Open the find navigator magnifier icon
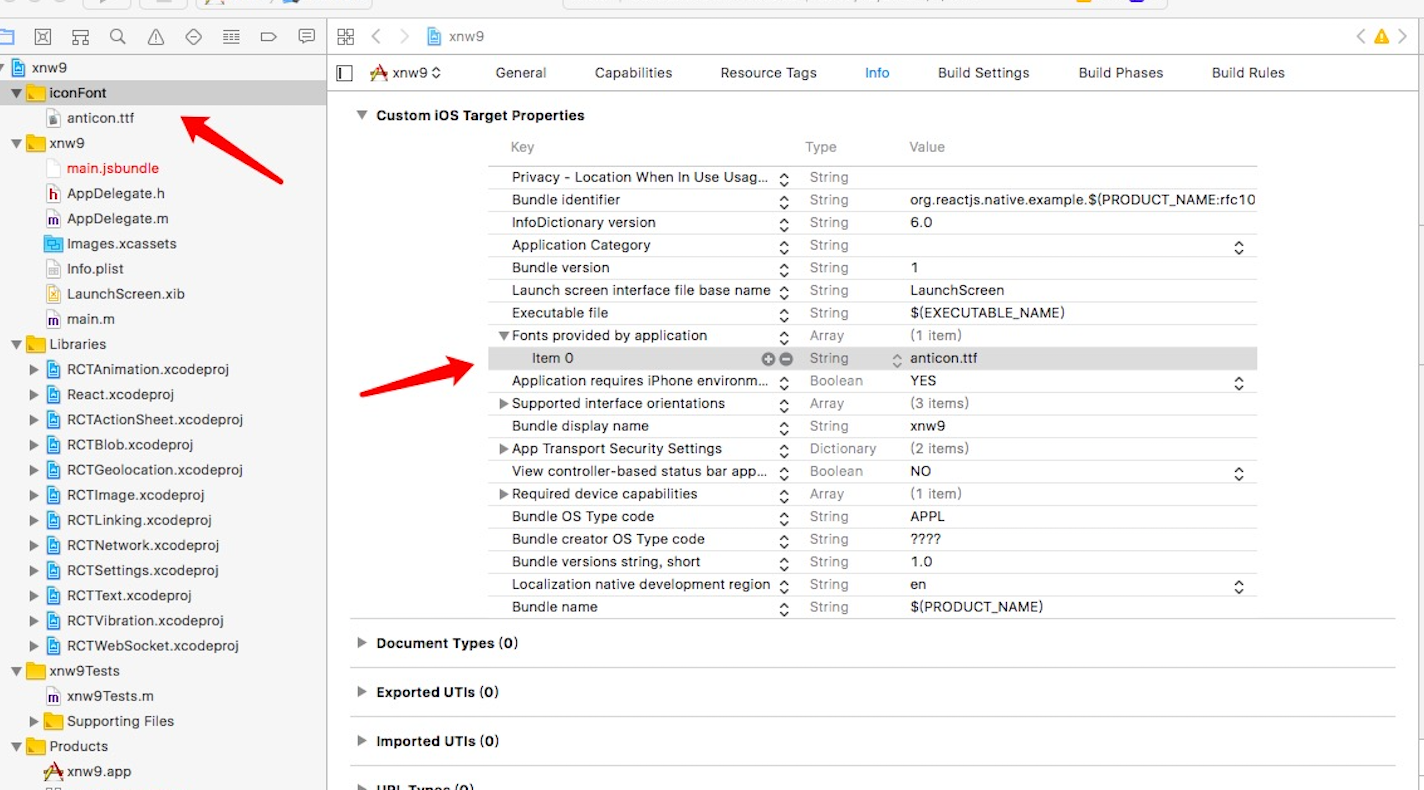1424x790 pixels. [118, 37]
